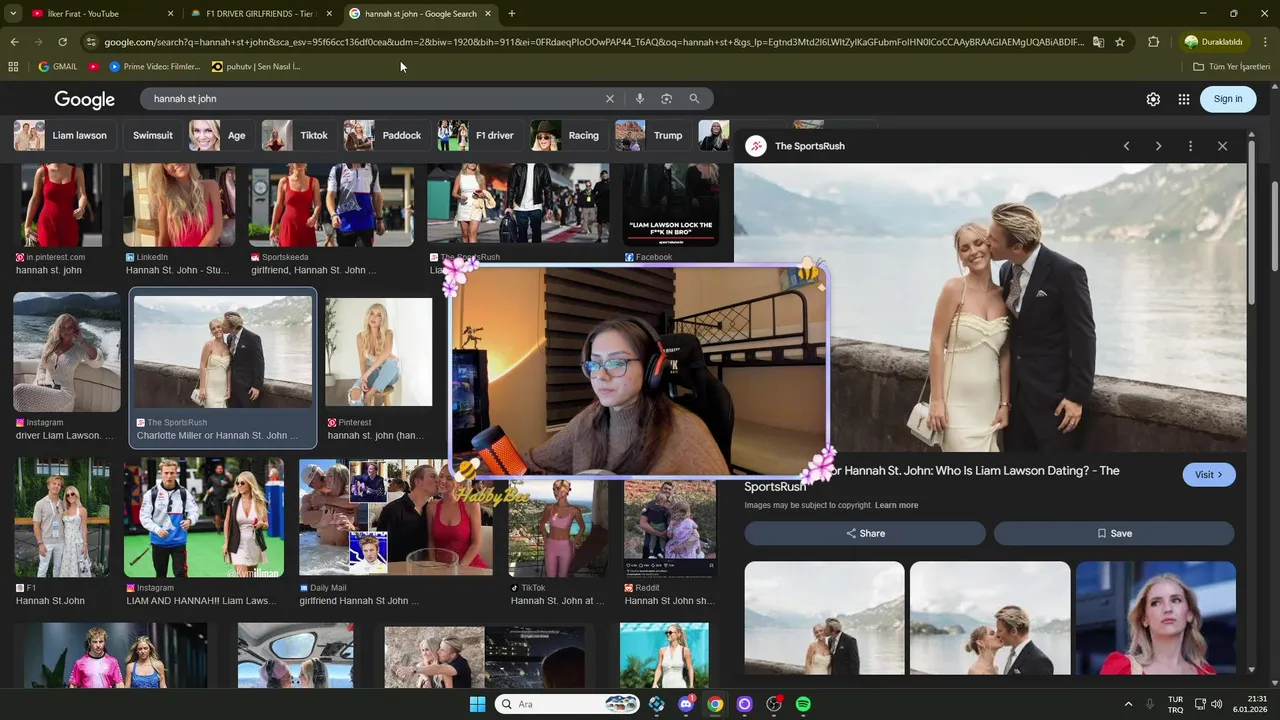The height and width of the screenshot is (720, 1280).
Task: Show next image in preview panel
Action: click(x=1158, y=146)
